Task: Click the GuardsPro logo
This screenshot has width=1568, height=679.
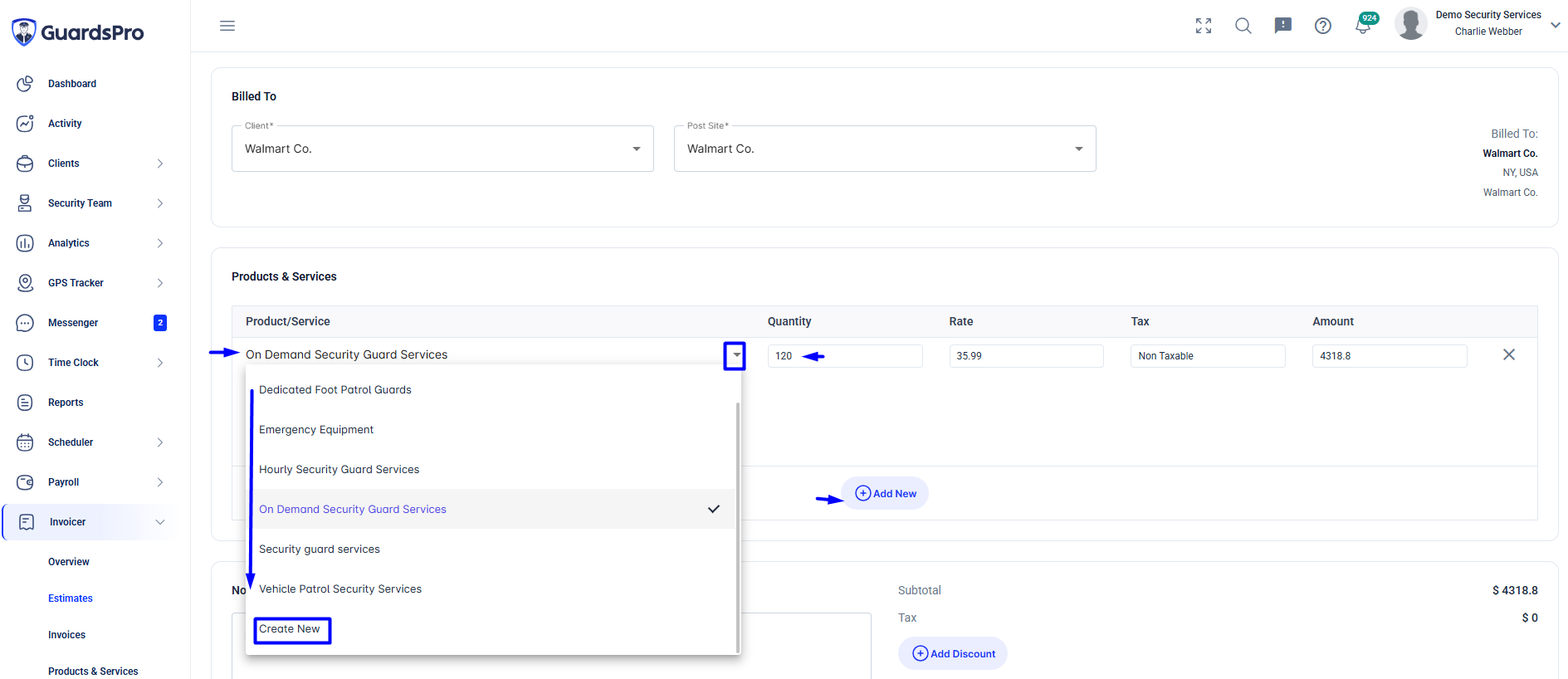Action: [78, 32]
